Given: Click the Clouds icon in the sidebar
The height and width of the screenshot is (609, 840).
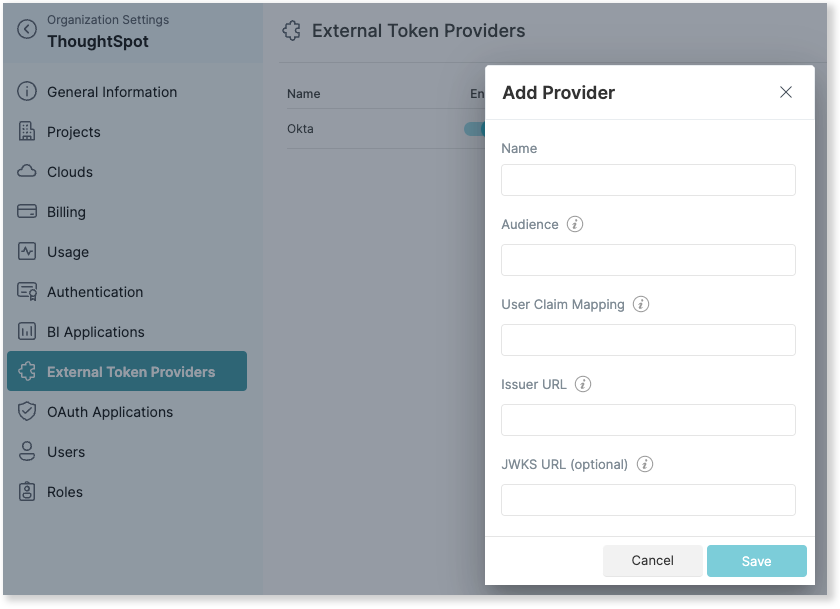Looking at the screenshot, I should (27, 171).
